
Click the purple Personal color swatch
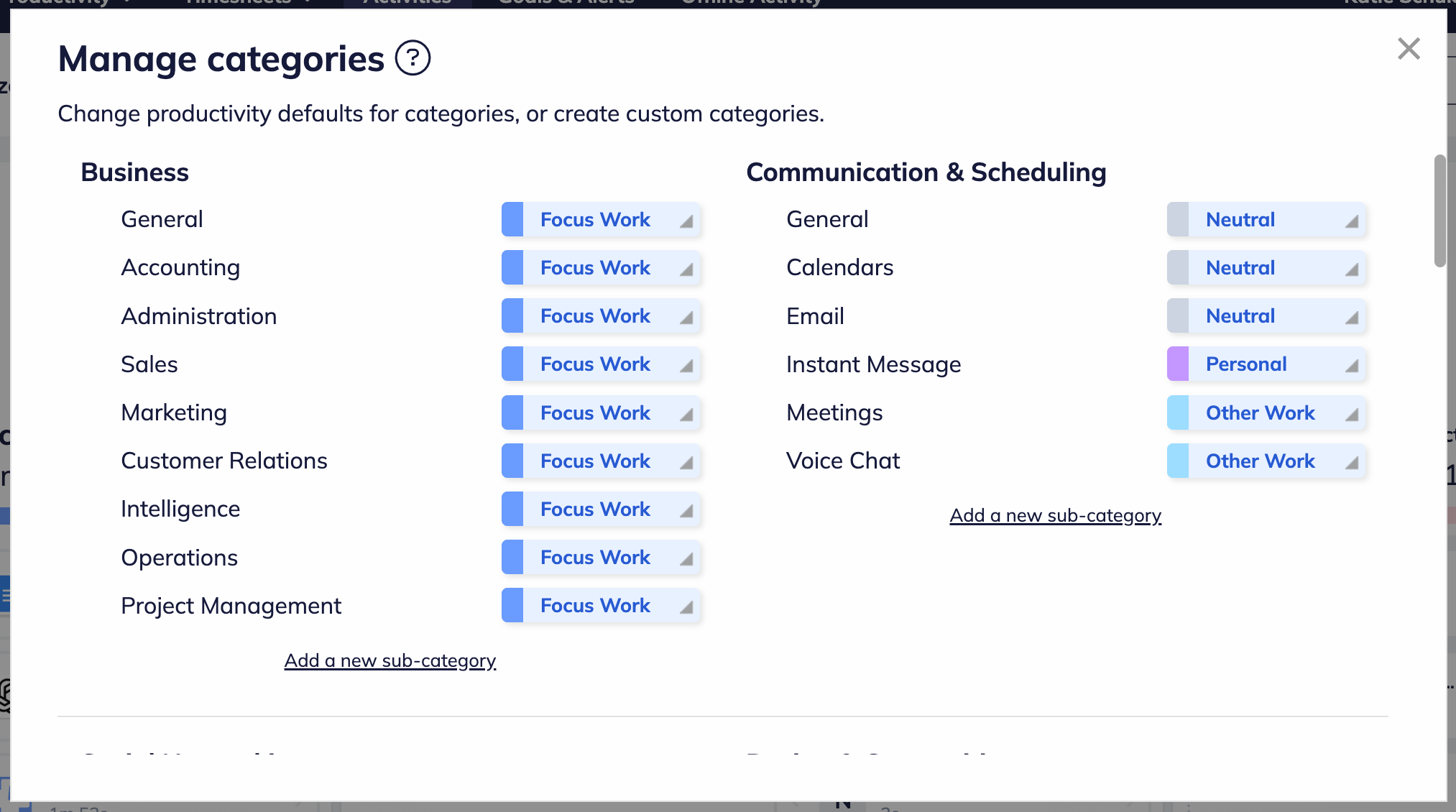pyautogui.click(x=1178, y=364)
